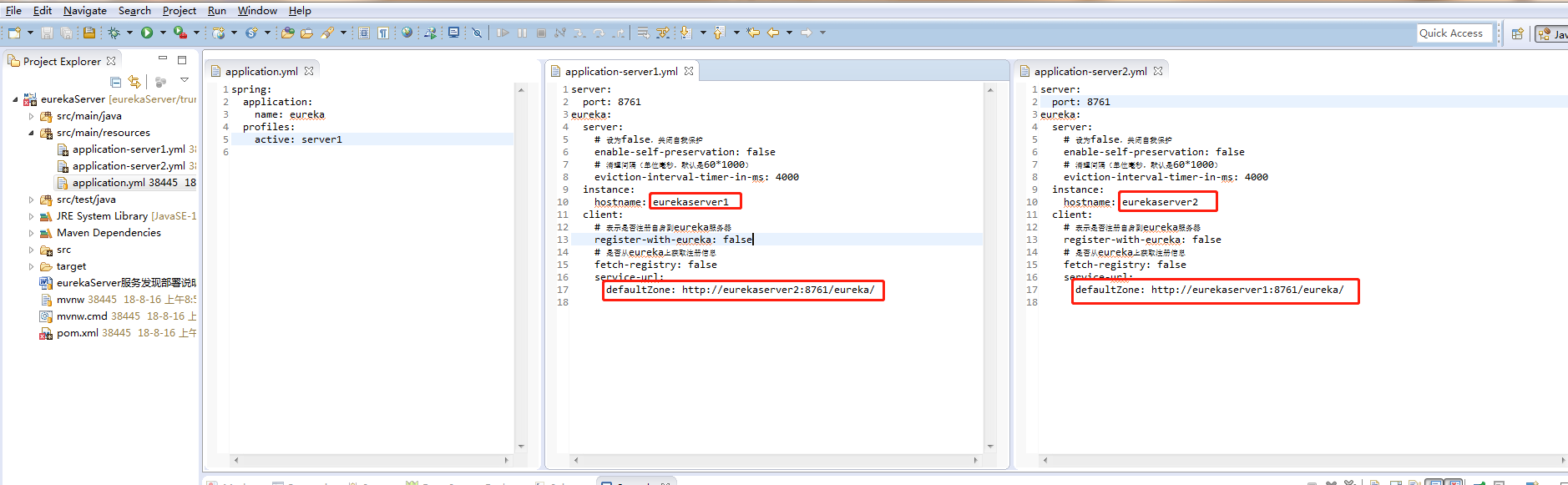Image resolution: width=1568 pixels, height=485 pixels.
Task: Click the Open Perspective icon
Action: click(1517, 33)
